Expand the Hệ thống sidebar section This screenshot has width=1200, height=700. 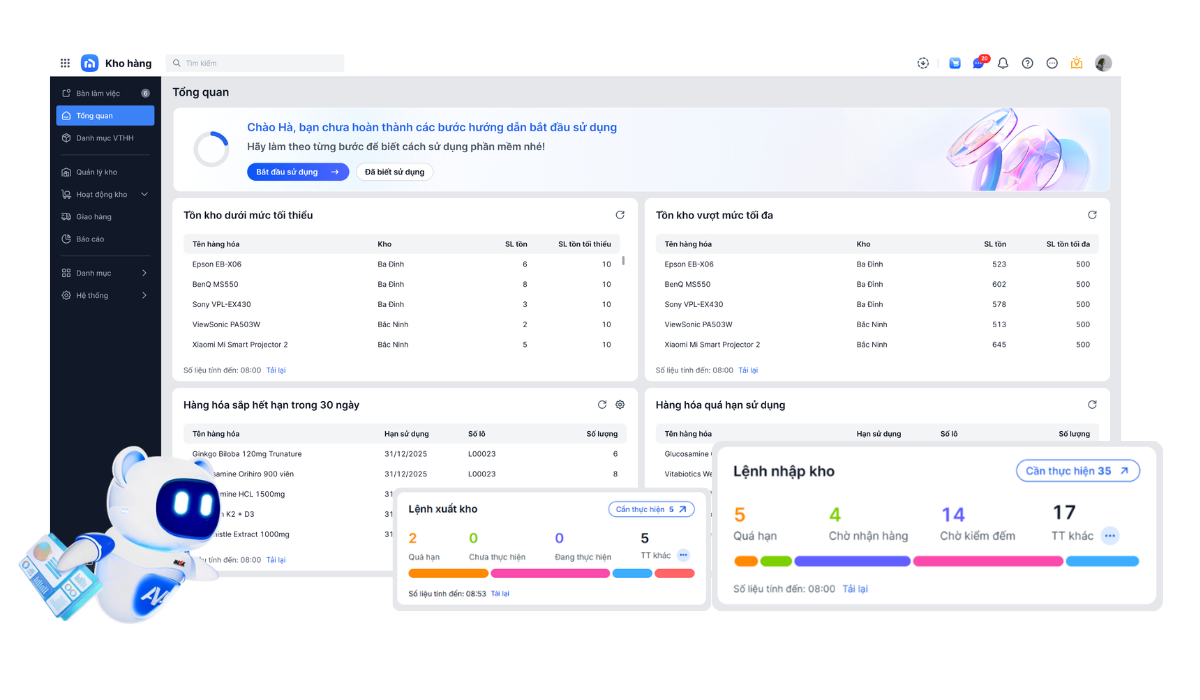[144, 296]
